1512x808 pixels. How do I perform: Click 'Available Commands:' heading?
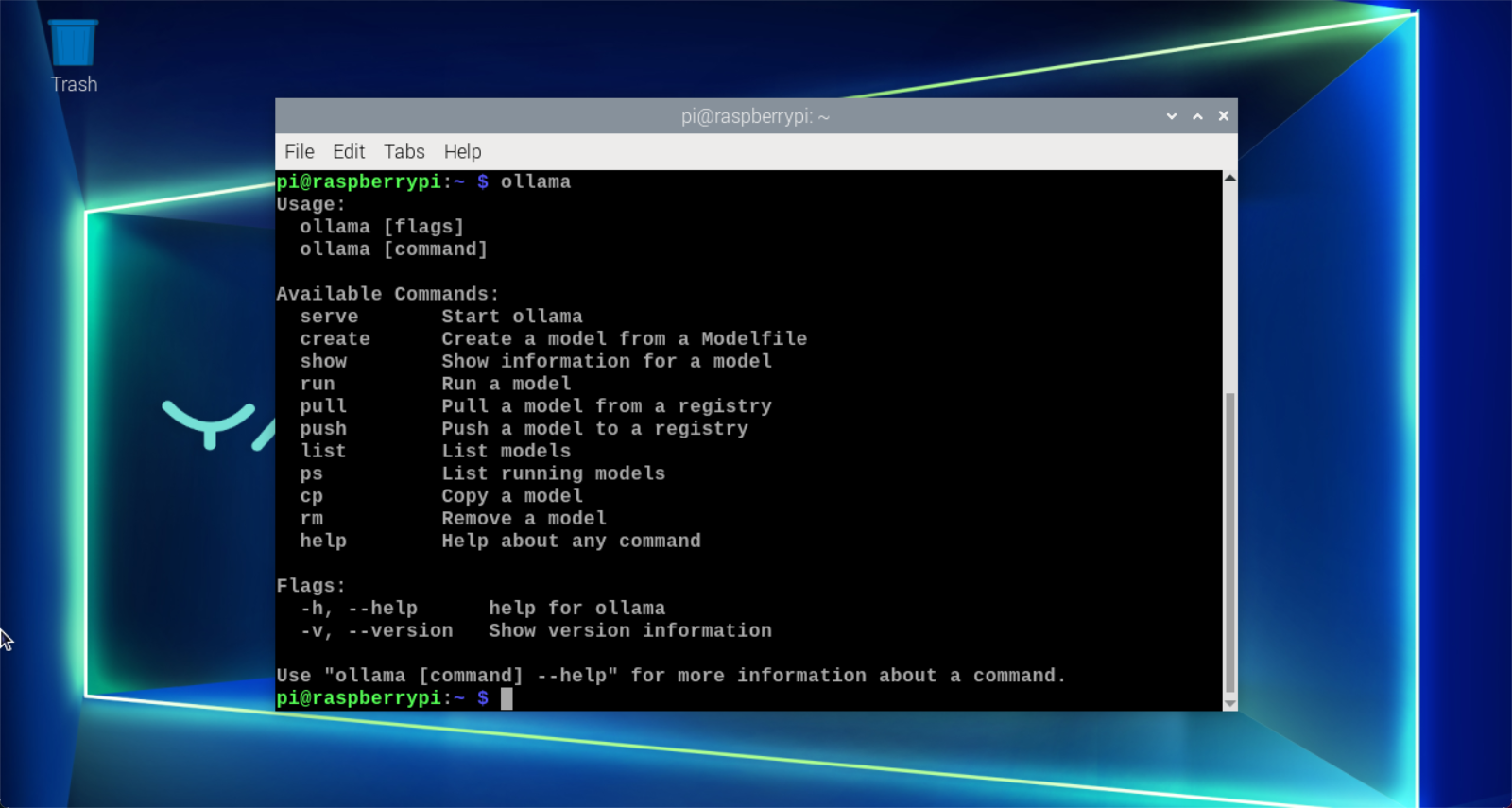pyautogui.click(x=387, y=294)
